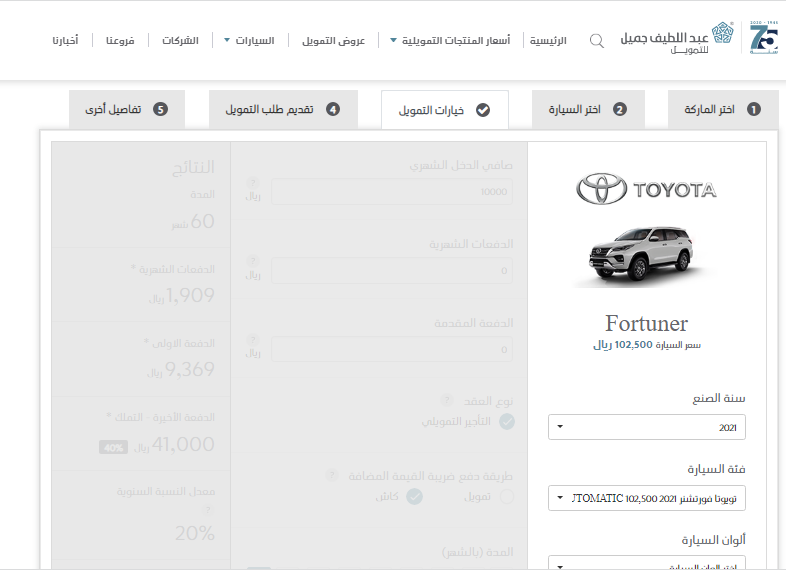Image resolution: width=786 pixels, height=576 pixels.
Task: Click the 40% badge beside 41,000
Action: [x=113, y=447]
